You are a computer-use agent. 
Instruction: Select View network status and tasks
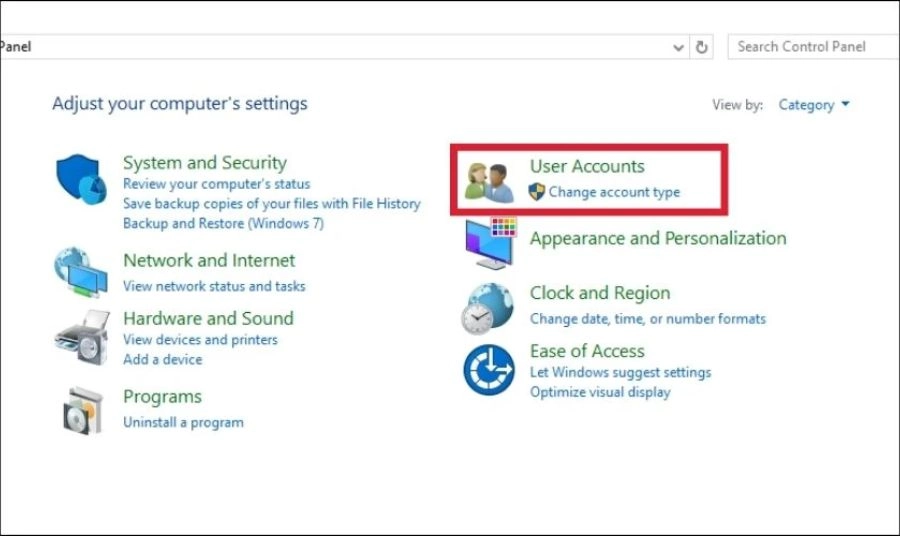214,286
